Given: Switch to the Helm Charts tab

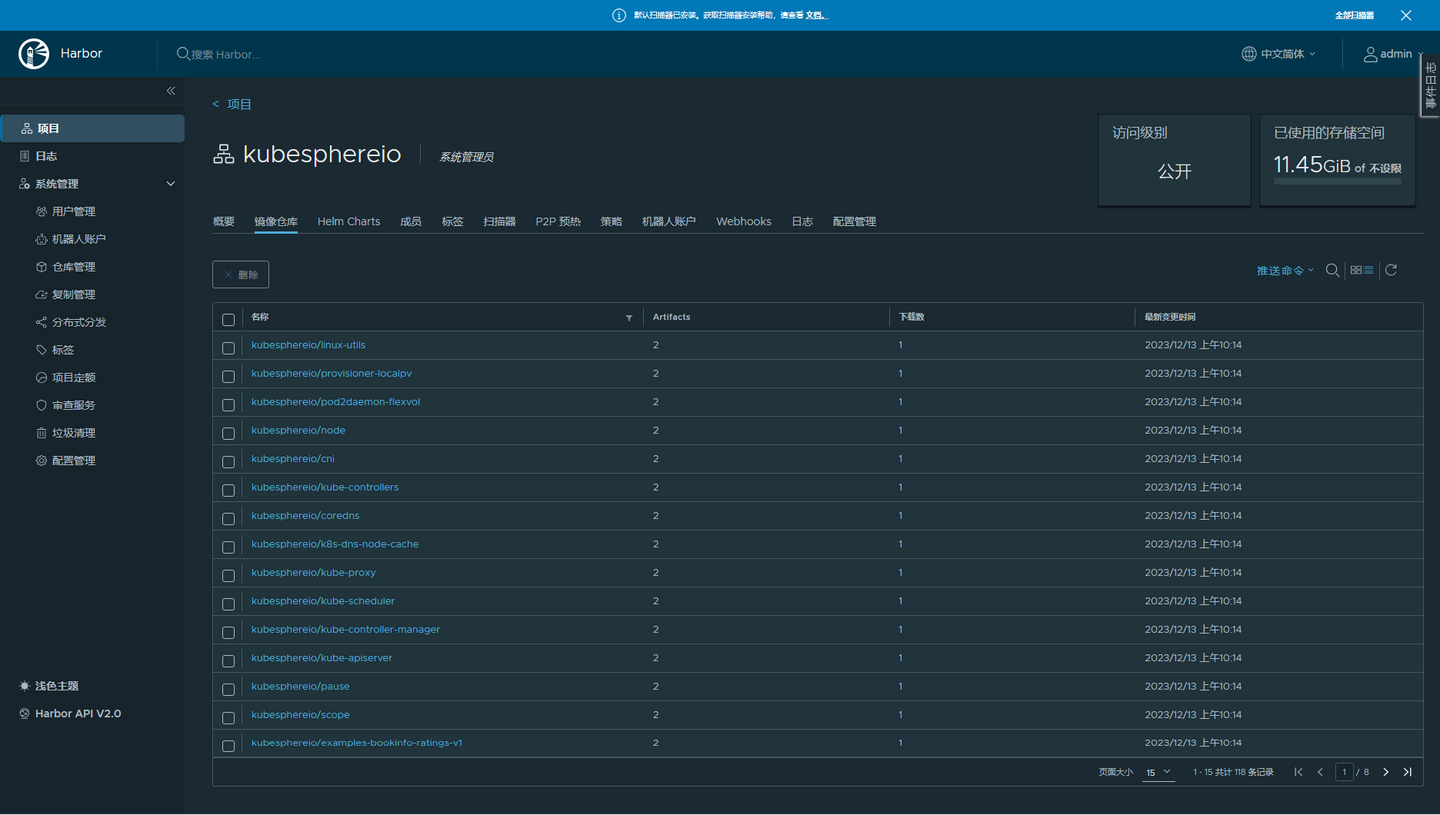Looking at the screenshot, I should 348,221.
